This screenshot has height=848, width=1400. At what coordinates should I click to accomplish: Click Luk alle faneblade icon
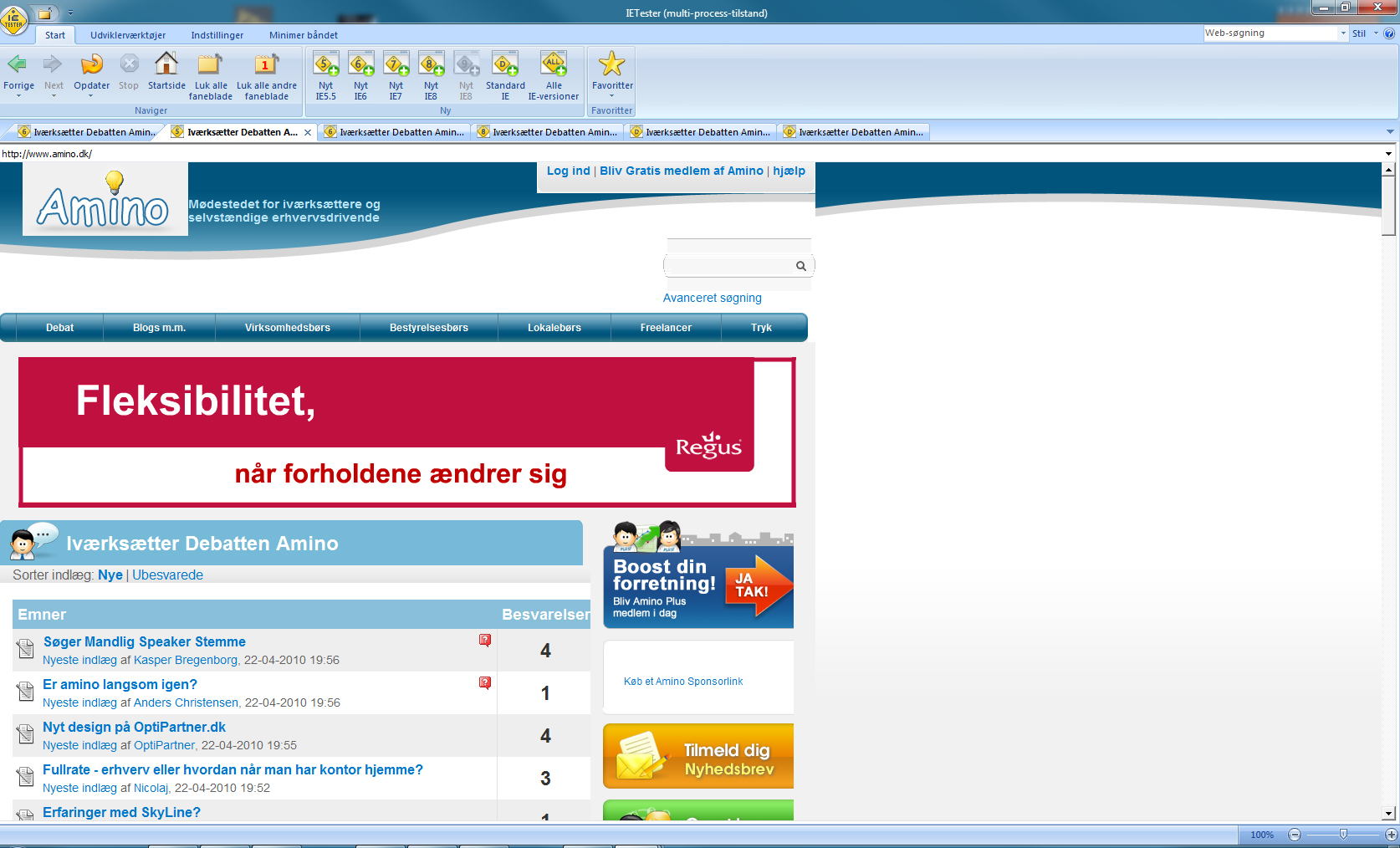click(210, 64)
